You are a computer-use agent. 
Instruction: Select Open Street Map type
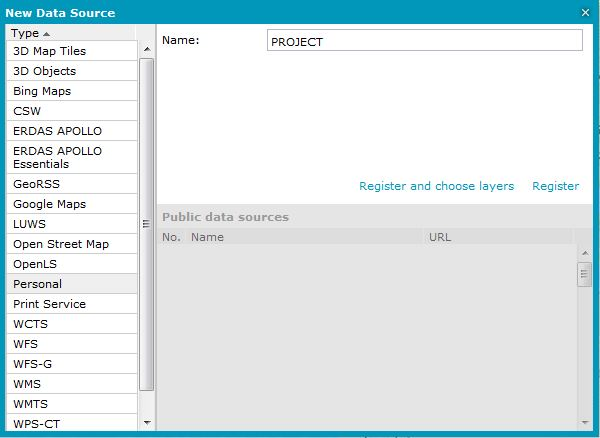[x=72, y=244]
